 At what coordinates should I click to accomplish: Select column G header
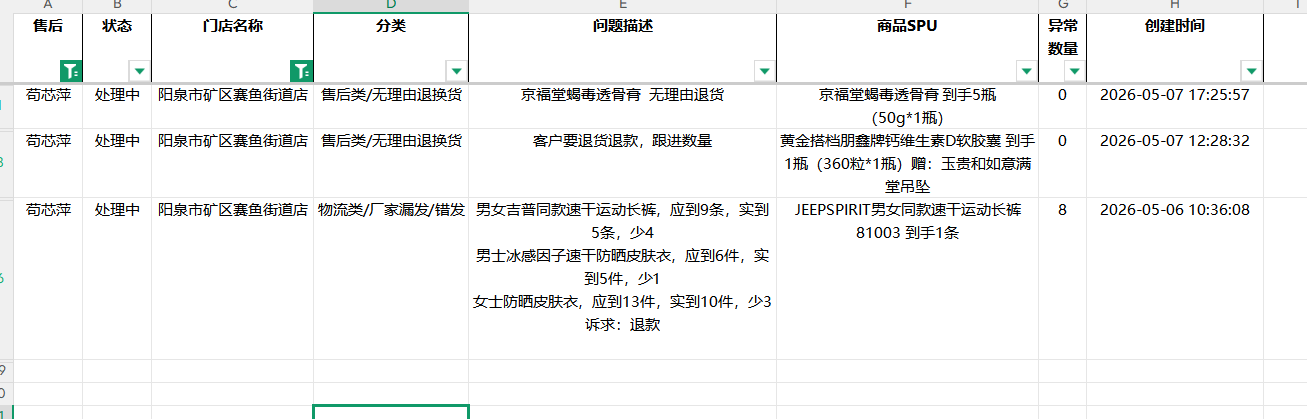1062,6
